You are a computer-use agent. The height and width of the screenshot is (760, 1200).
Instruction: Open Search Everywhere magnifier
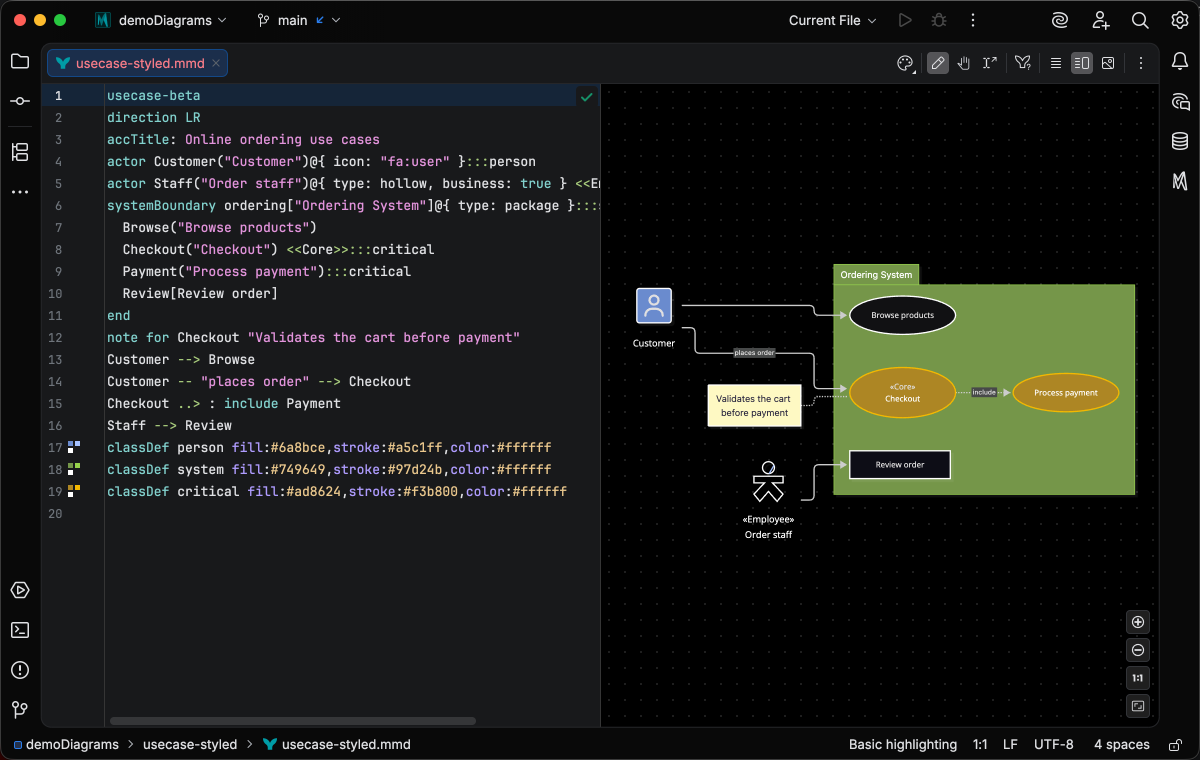pyautogui.click(x=1140, y=20)
